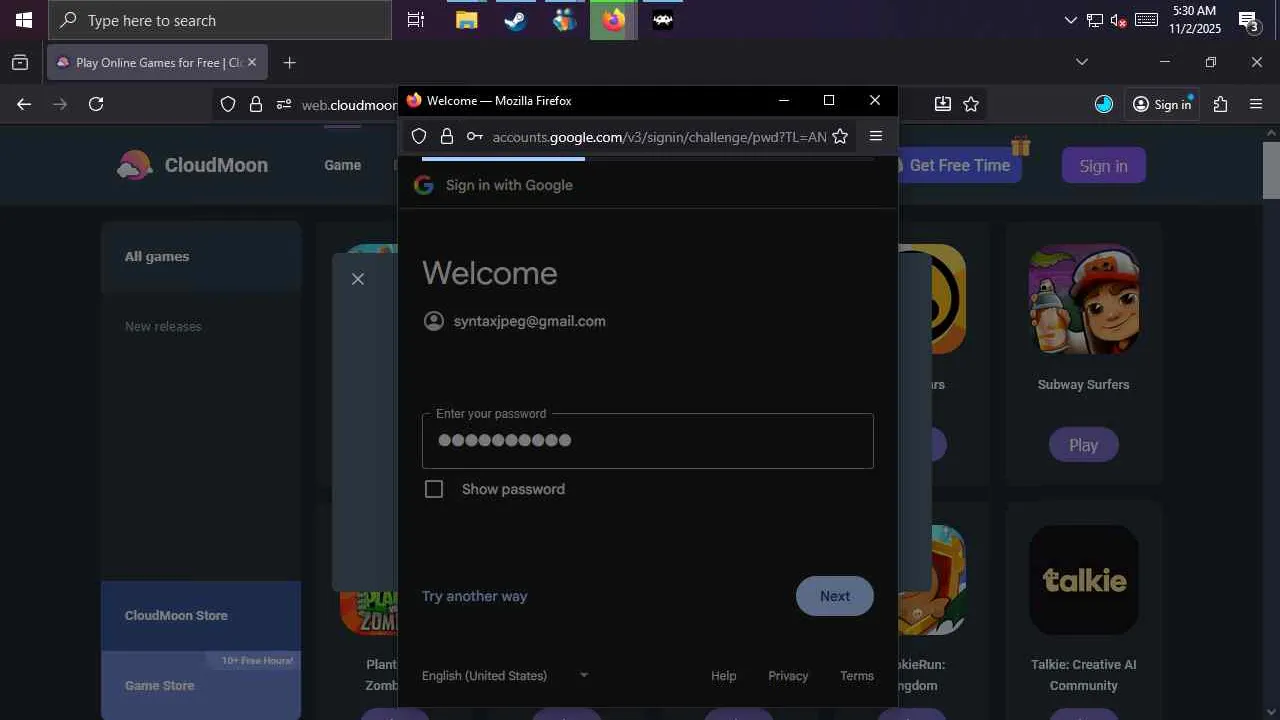Click the Enter your password field
Screen dimensions: 1280x720
click(x=648, y=441)
